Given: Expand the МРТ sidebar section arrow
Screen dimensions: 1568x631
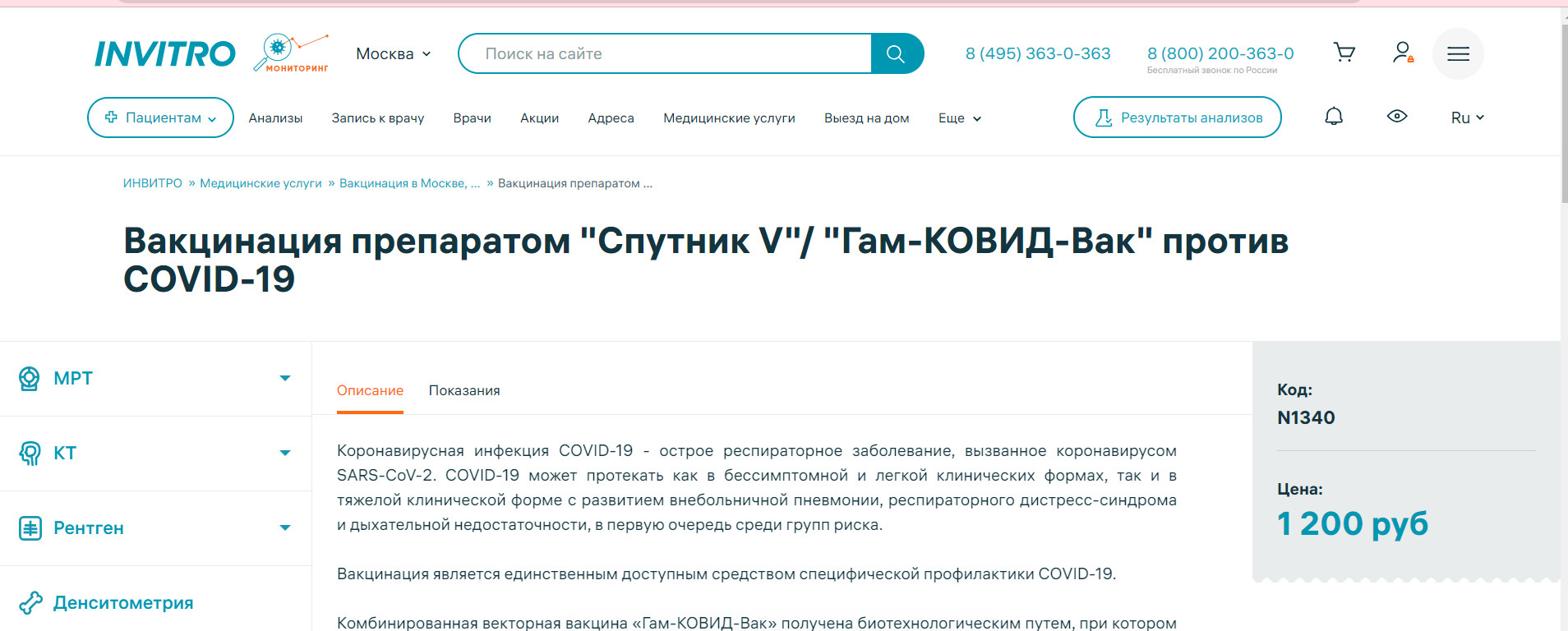Looking at the screenshot, I should pyautogui.click(x=285, y=379).
